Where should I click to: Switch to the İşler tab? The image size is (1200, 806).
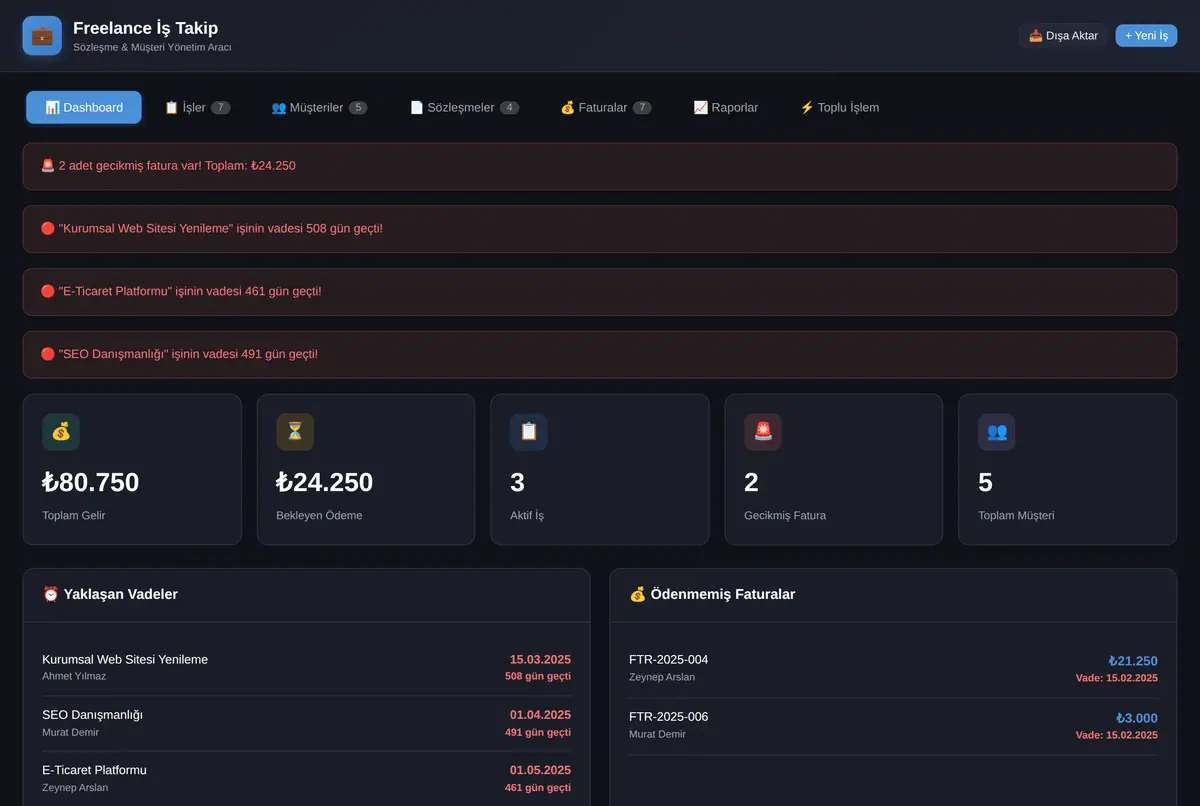point(197,107)
